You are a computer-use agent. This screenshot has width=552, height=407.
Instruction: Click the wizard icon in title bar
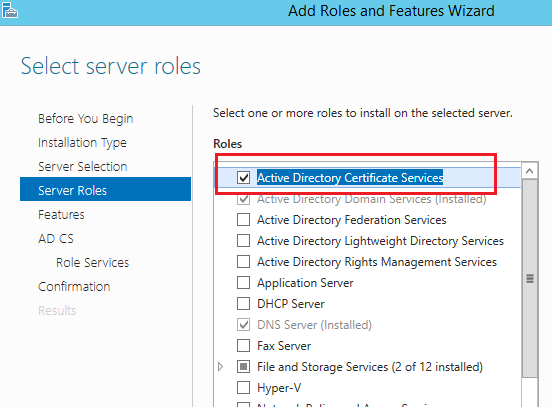pyautogui.click(x=10, y=10)
